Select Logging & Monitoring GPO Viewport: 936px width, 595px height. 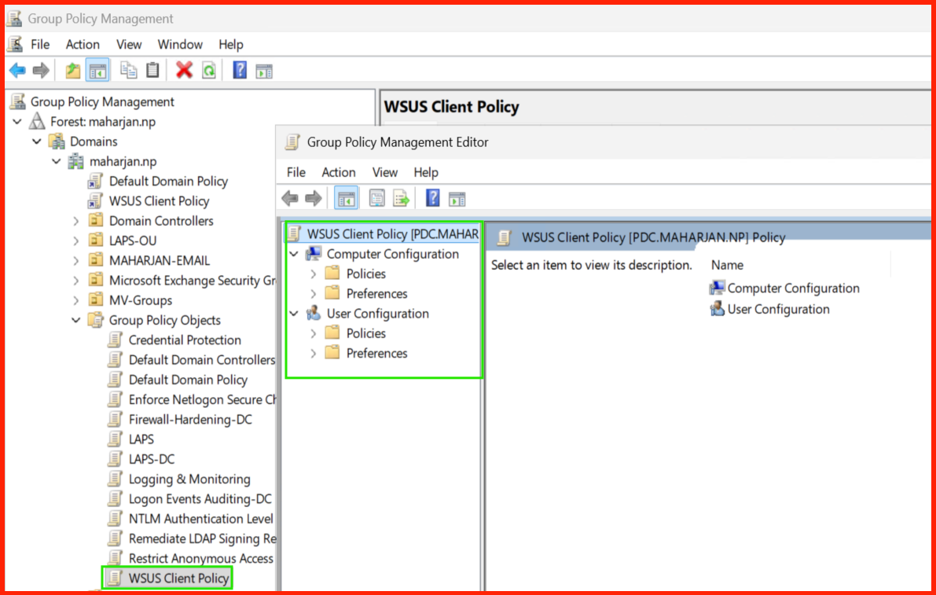[x=189, y=479]
